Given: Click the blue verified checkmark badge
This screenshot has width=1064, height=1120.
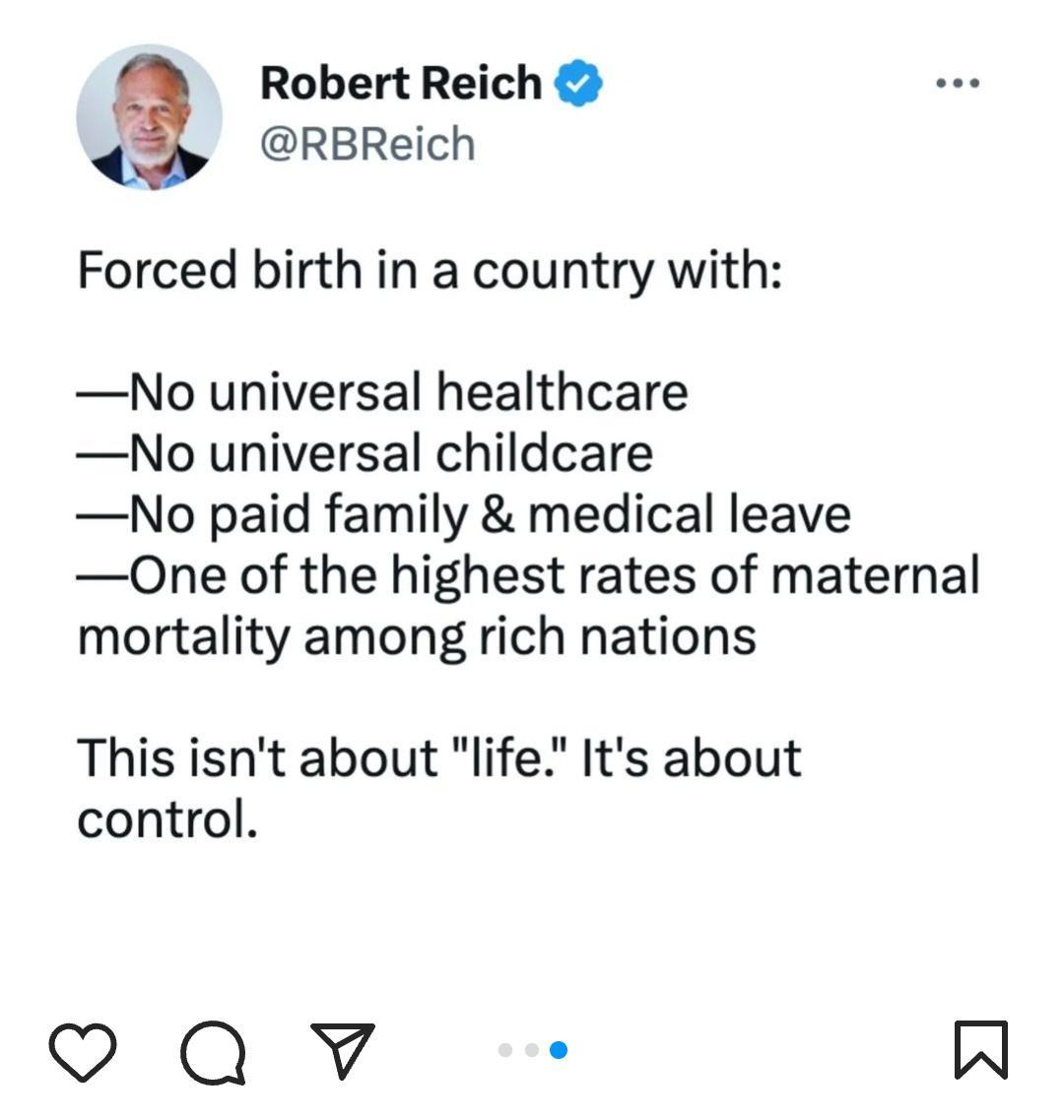Looking at the screenshot, I should point(577,84).
